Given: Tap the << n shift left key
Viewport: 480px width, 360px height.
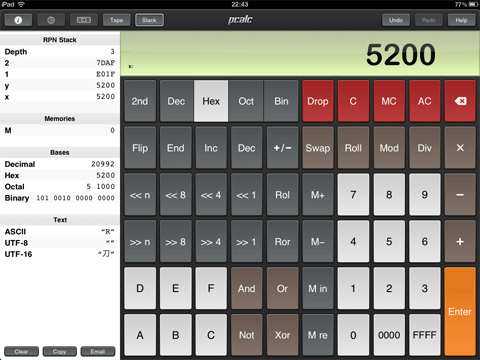Looking at the screenshot, I should click(140, 195).
